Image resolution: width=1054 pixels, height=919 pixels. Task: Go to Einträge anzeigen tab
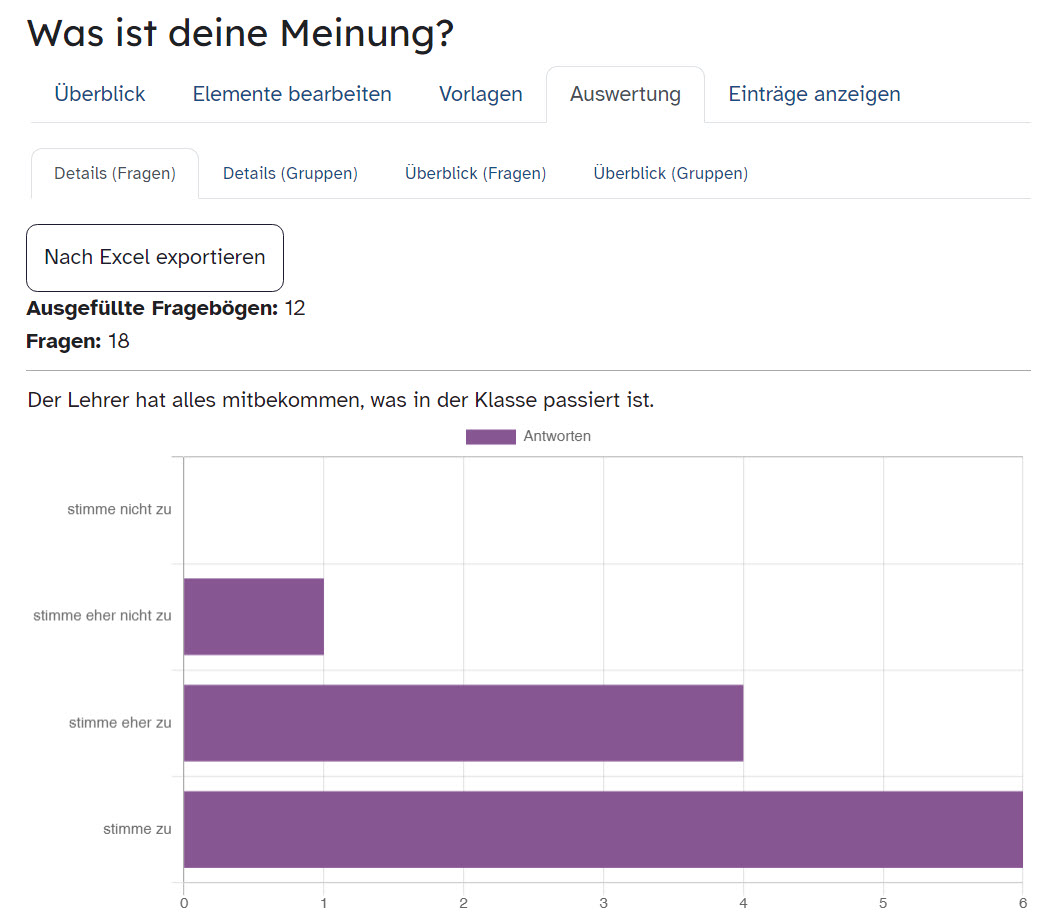[x=814, y=94]
